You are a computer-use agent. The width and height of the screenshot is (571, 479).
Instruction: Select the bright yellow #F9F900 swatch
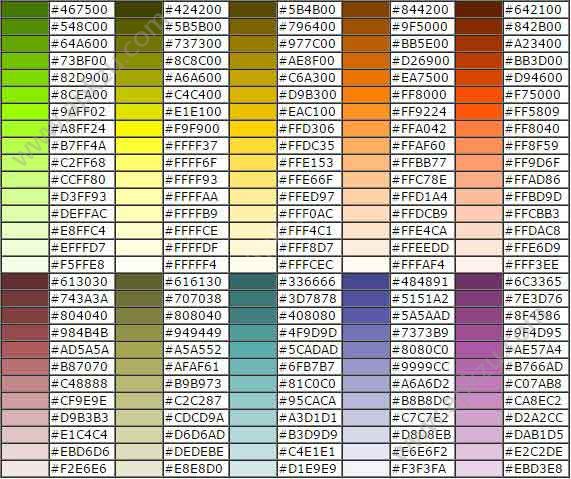tap(139, 129)
